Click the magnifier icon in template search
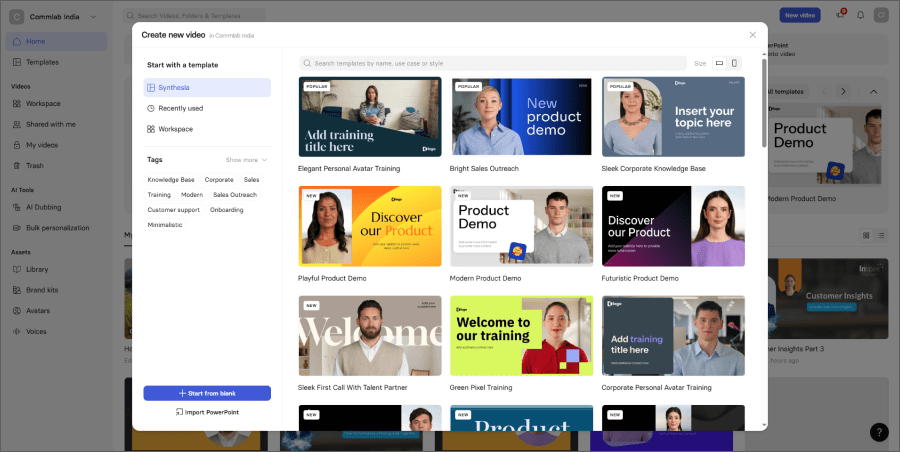900x452 pixels. 308,63
